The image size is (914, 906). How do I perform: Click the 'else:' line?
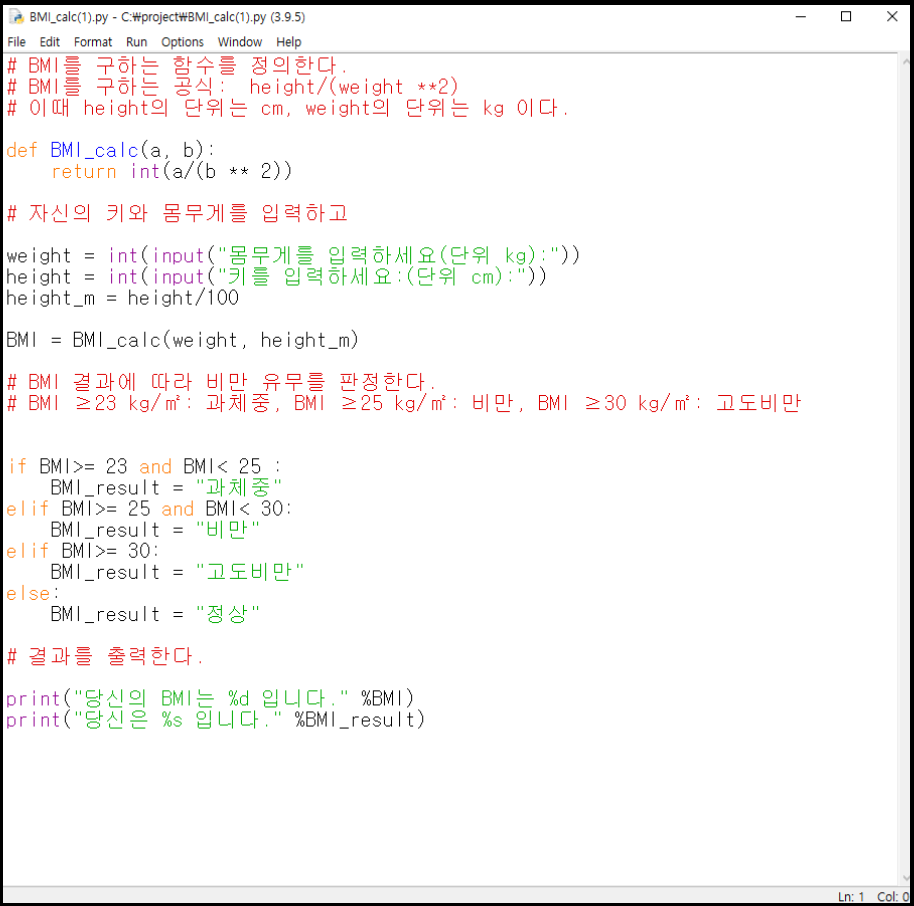33,593
